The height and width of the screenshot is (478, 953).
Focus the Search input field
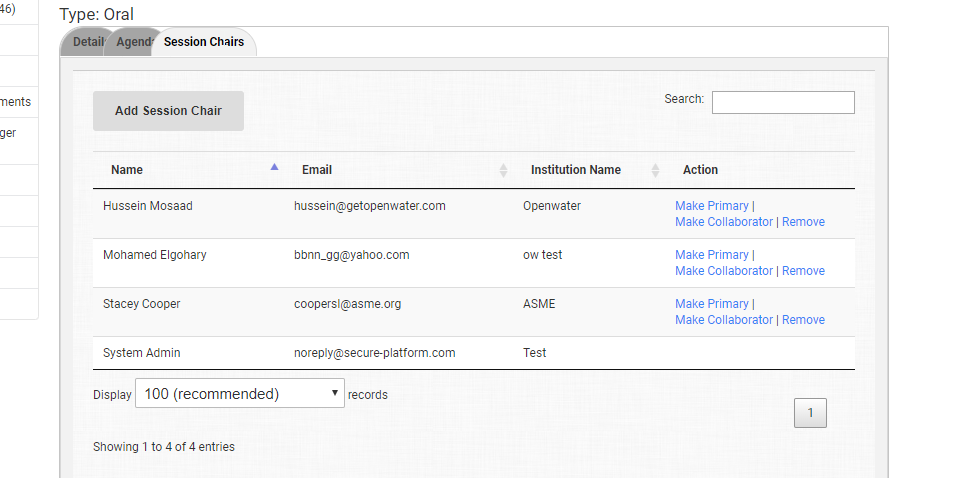click(782, 102)
